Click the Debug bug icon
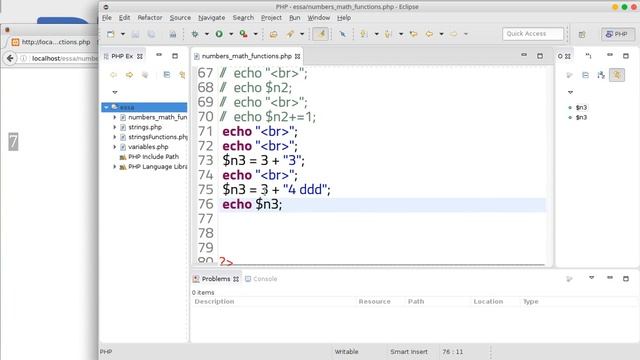640x360 pixels. click(x=195, y=34)
